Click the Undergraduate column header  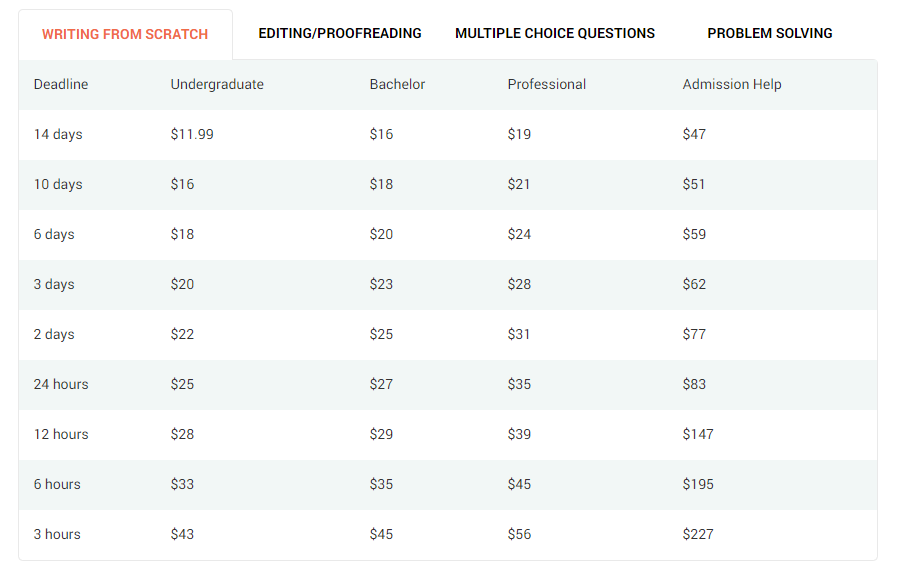click(x=217, y=85)
